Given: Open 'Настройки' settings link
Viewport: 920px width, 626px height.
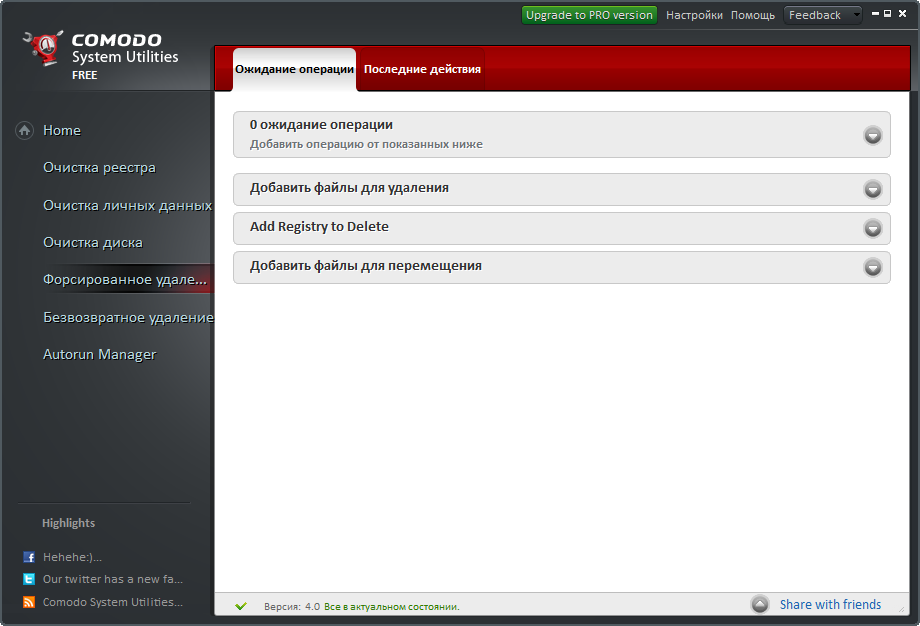Looking at the screenshot, I should coord(694,15).
